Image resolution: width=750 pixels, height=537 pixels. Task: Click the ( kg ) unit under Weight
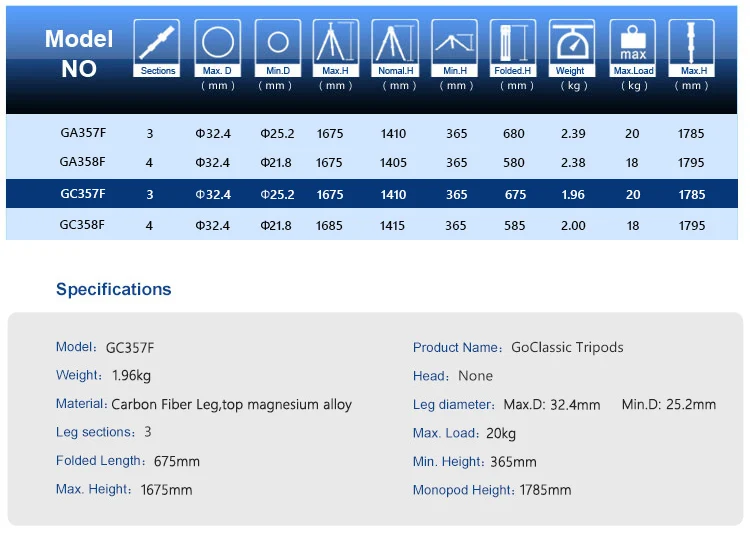[574, 86]
